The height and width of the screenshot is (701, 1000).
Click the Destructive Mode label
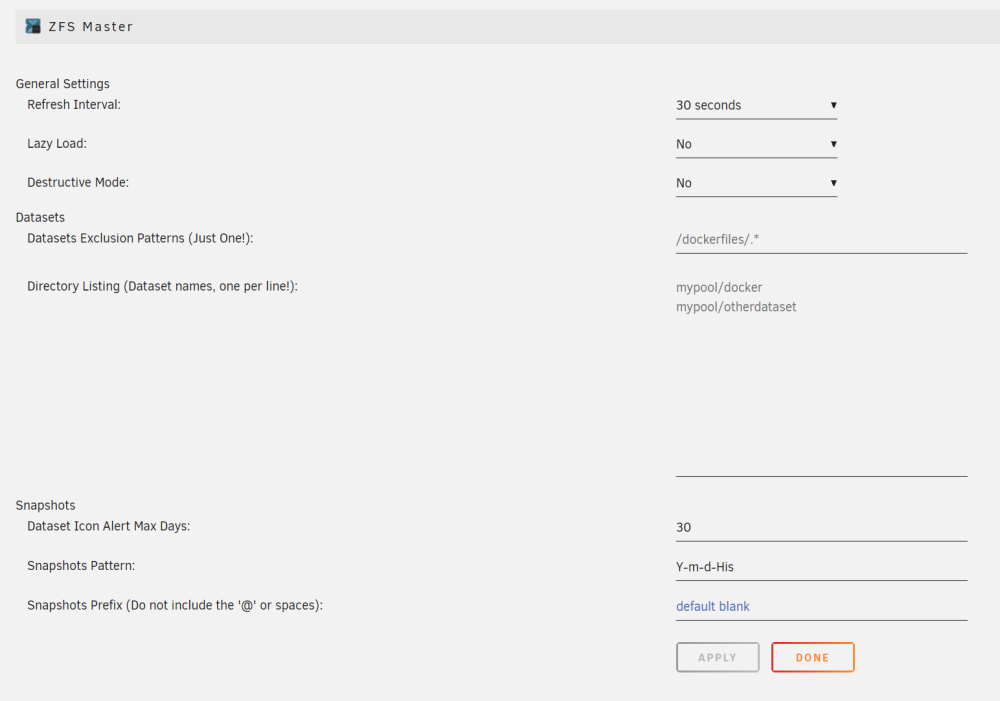78,182
